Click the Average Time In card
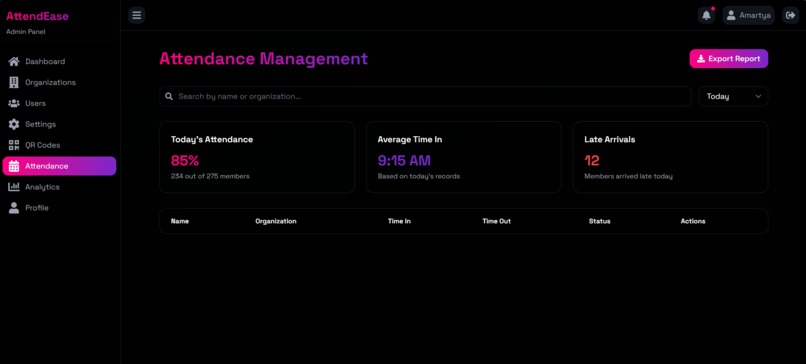 click(x=464, y=157)
